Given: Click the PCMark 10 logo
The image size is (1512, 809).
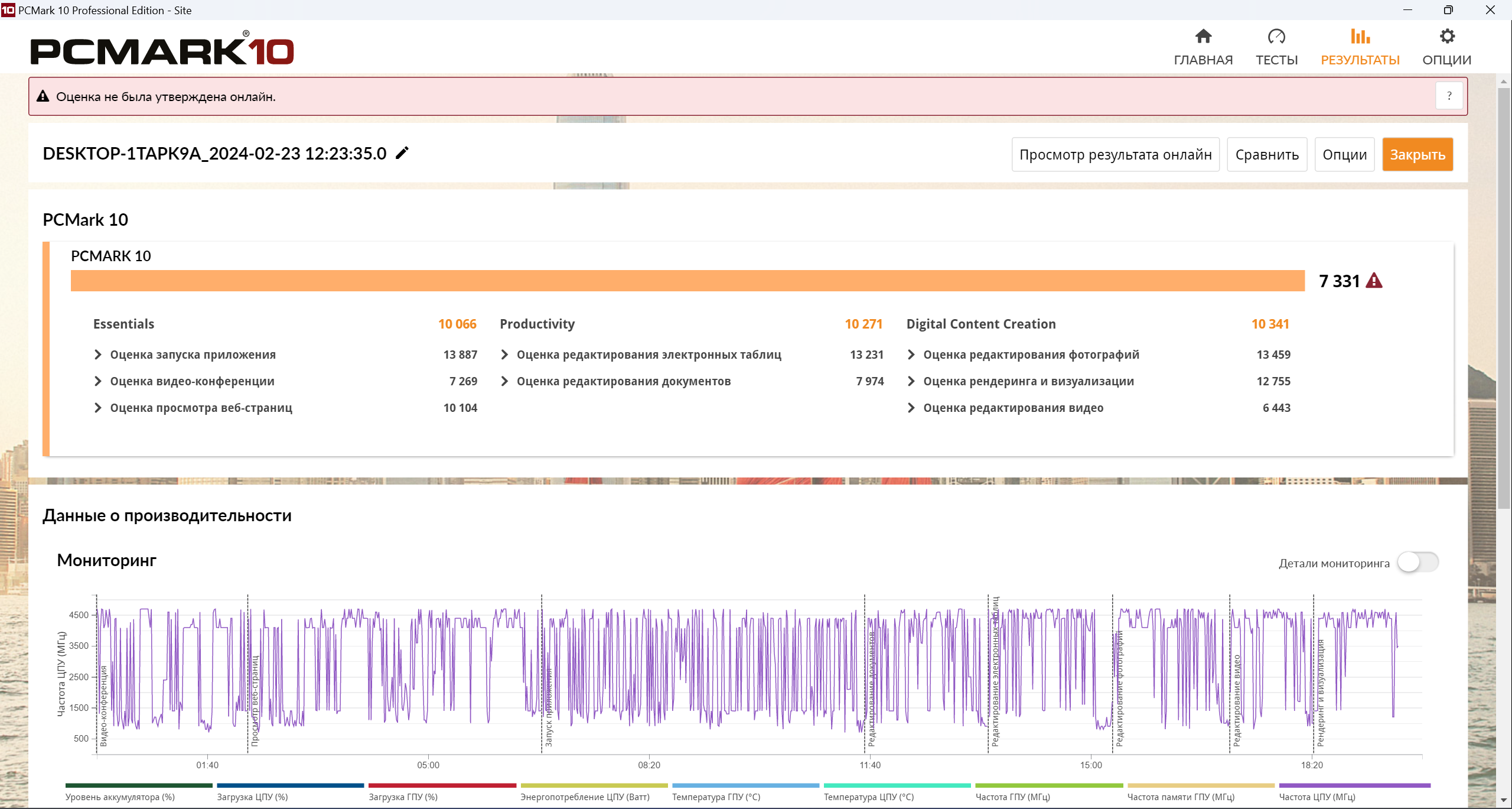Looking at the screenshot, I should [162, 48].
